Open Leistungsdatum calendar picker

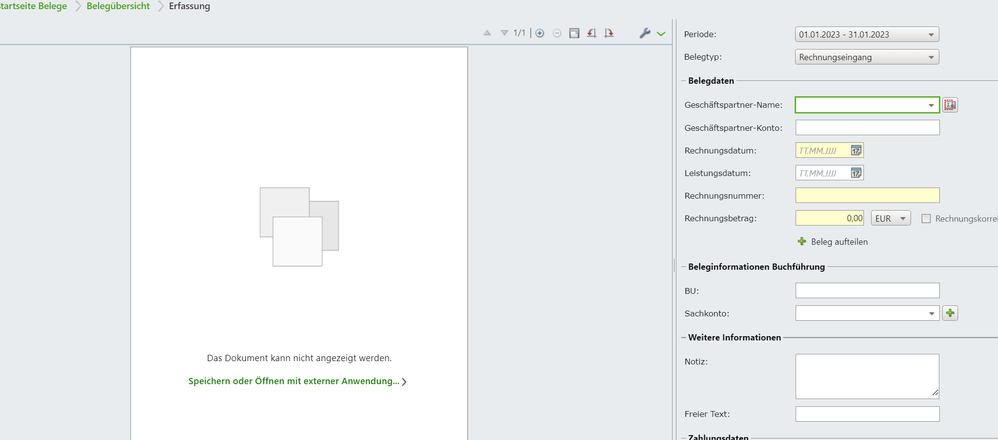click(856, 173)
